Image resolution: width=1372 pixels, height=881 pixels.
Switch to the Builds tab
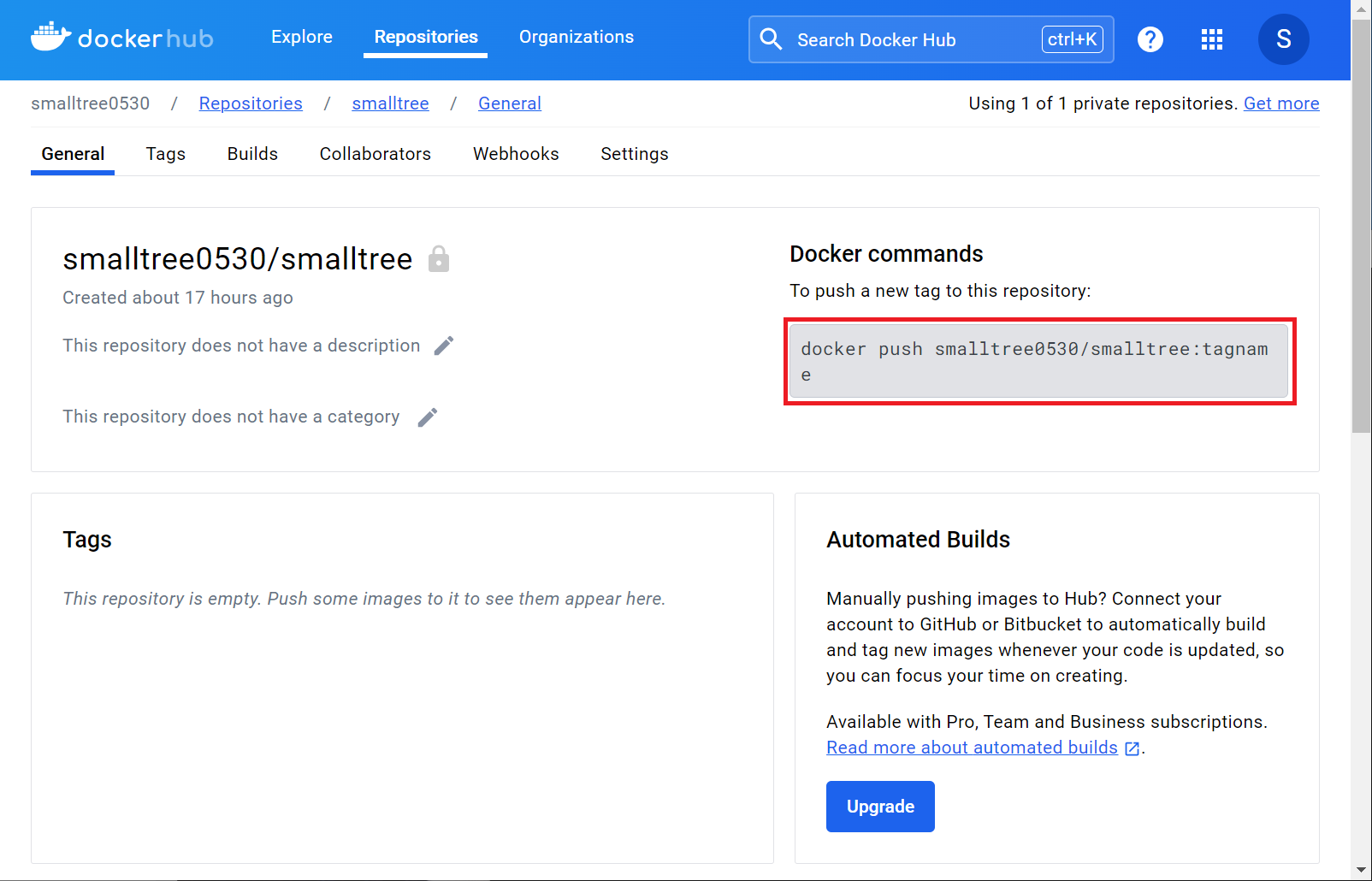pos(252,154)
